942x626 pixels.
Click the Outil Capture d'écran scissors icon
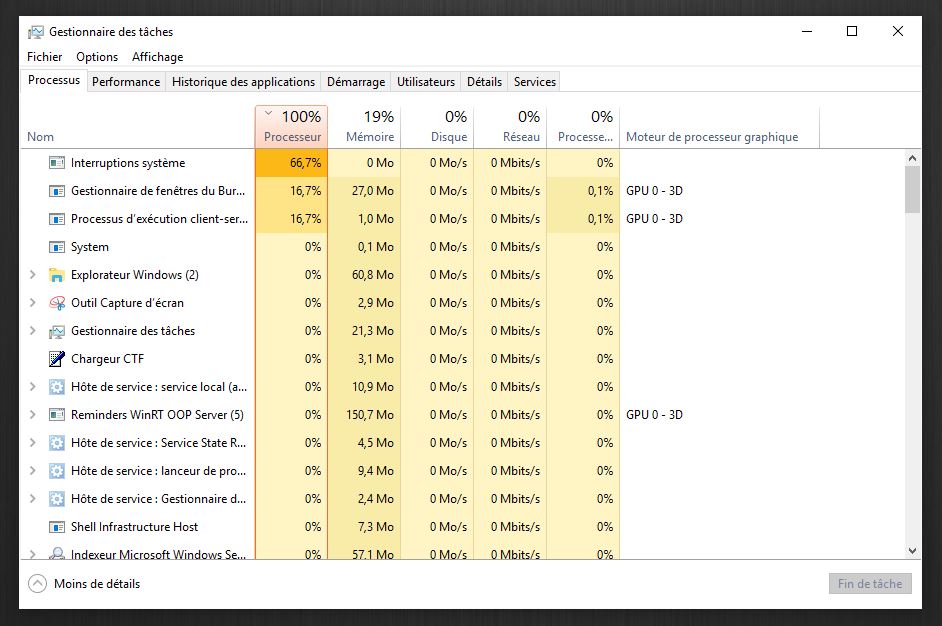coord(56,303)
